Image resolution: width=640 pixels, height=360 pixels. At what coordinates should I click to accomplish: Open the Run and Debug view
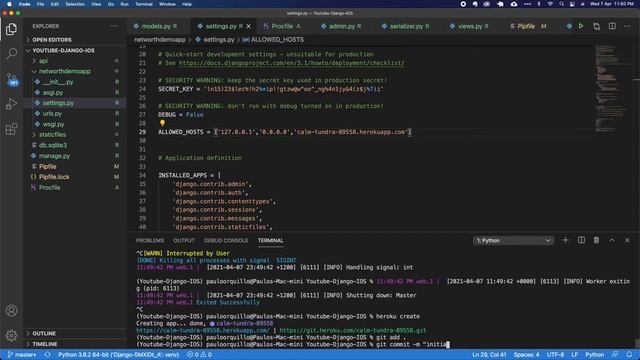point(11,104)
